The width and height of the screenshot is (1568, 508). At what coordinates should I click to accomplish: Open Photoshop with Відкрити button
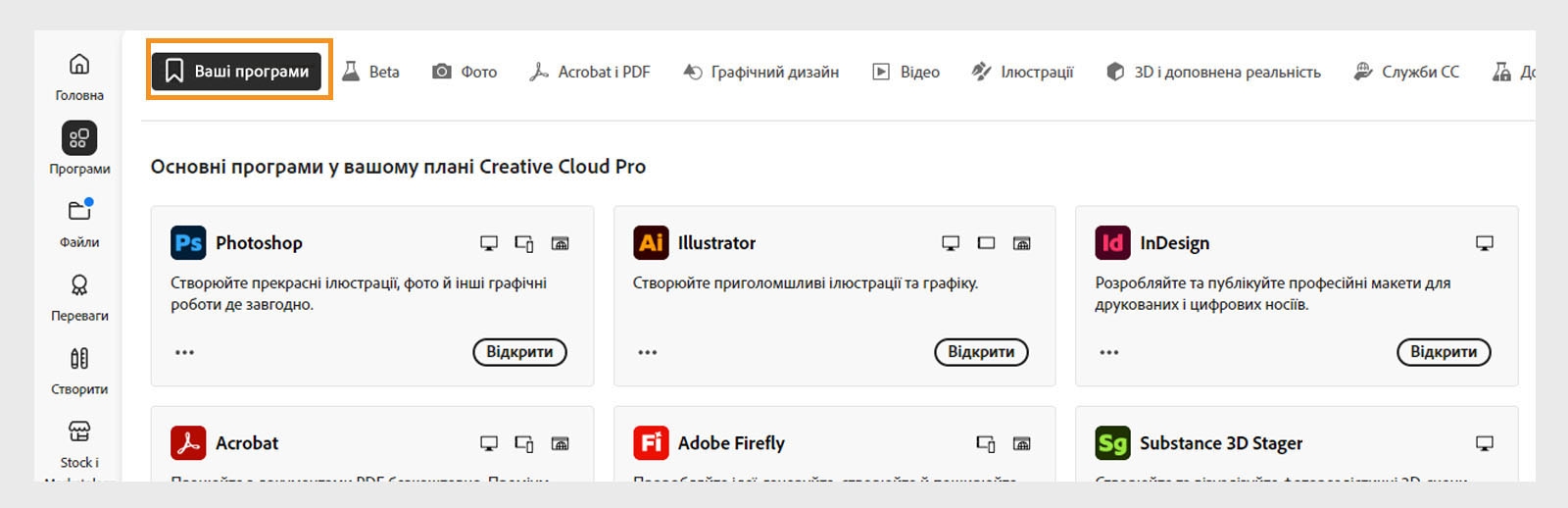519,352
